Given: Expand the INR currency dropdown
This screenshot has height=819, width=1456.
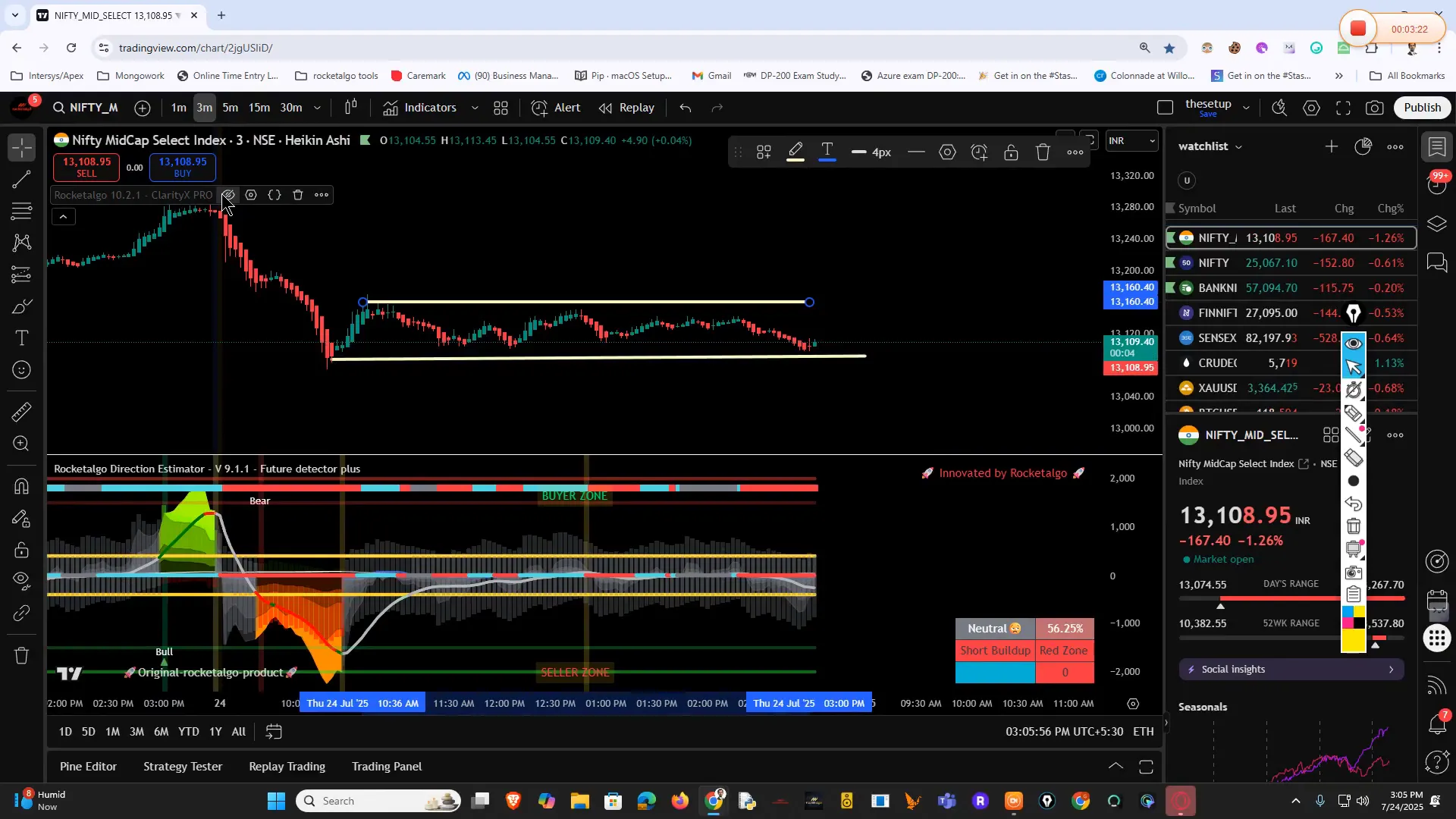Looking at the screenshot, I should pos(1132,141).
